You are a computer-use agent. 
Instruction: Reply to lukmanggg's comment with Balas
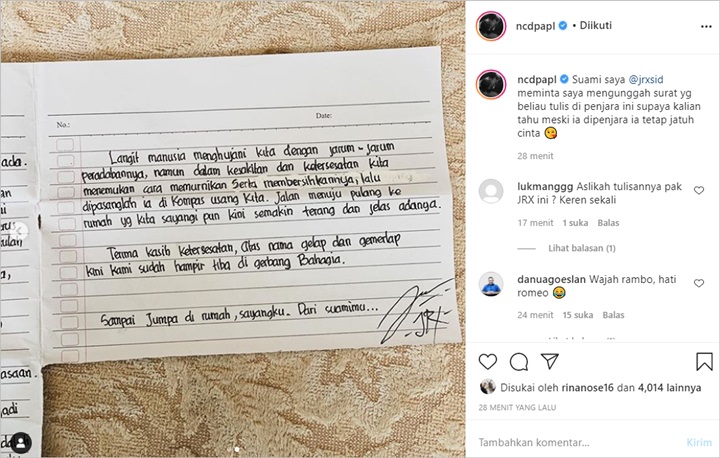tap(608, 223)
